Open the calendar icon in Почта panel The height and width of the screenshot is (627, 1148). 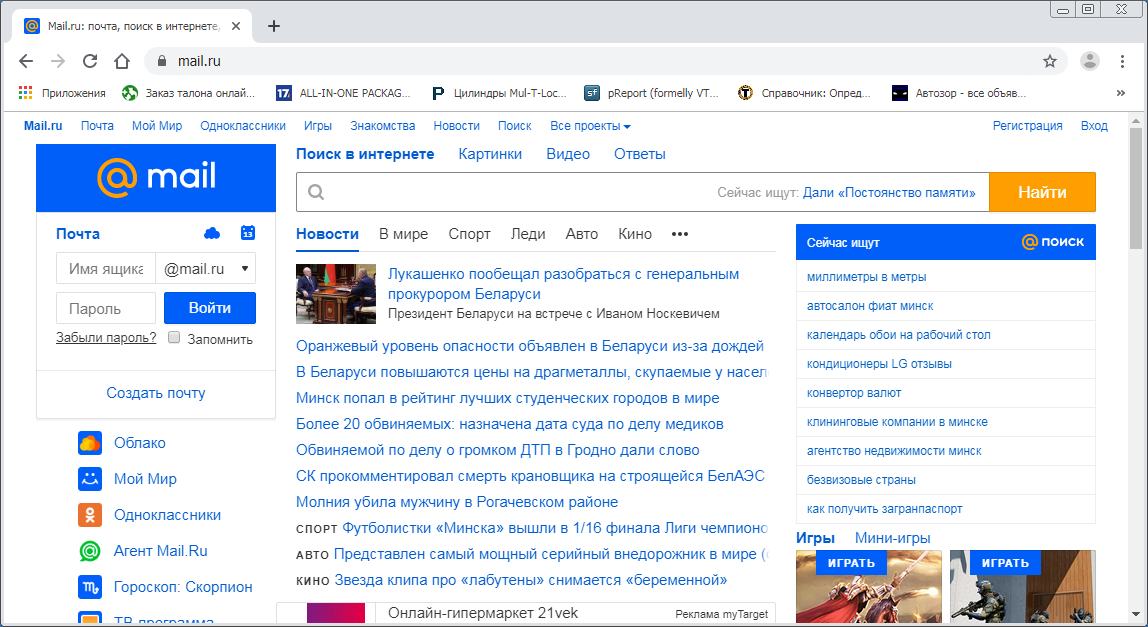click(x=248, y=233)
